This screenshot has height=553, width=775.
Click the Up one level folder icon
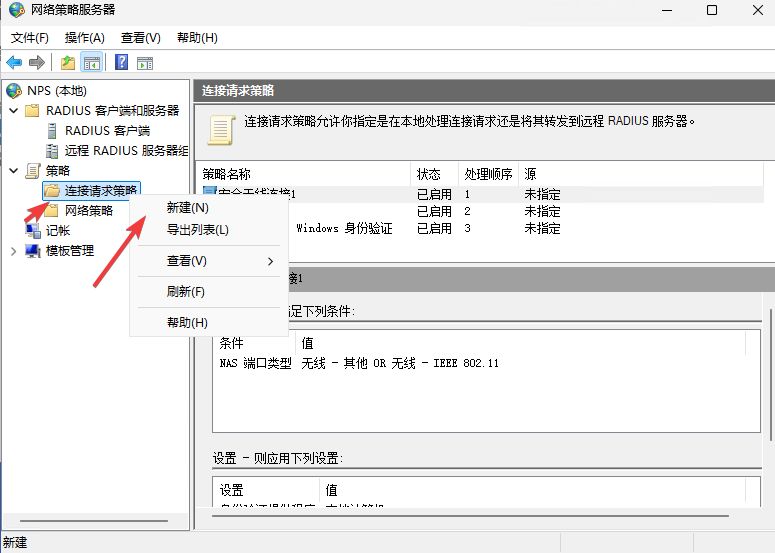(x=68, y=63)
